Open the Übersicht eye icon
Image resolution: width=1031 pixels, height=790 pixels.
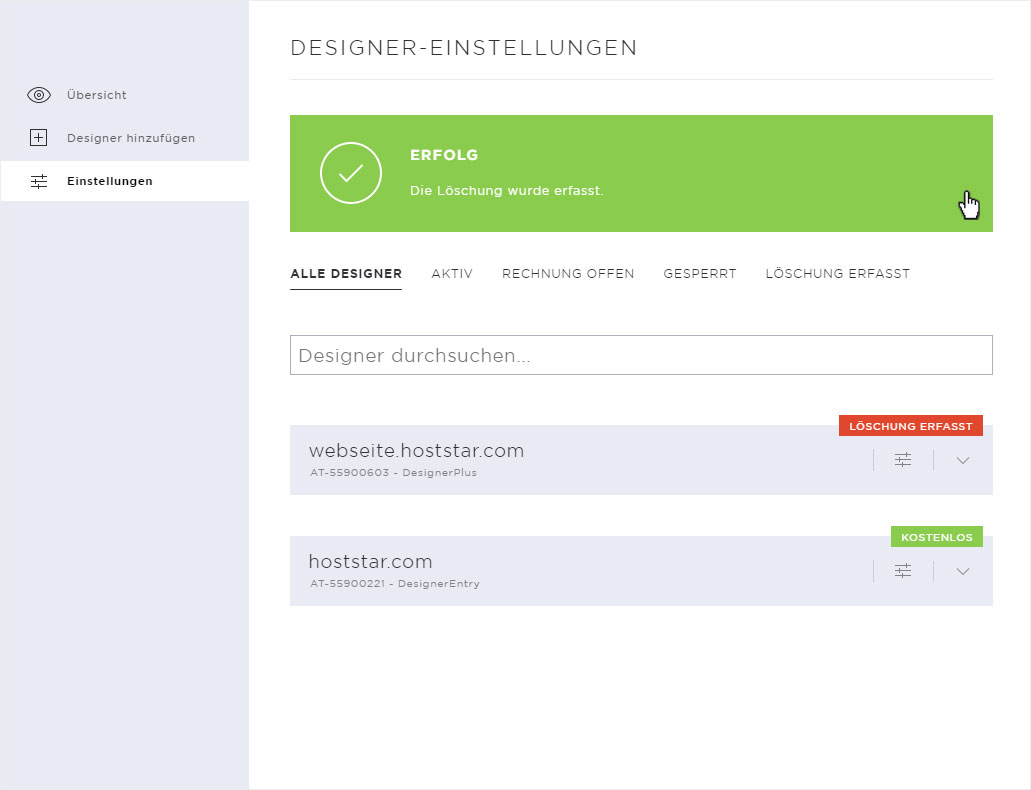[39, 95]
